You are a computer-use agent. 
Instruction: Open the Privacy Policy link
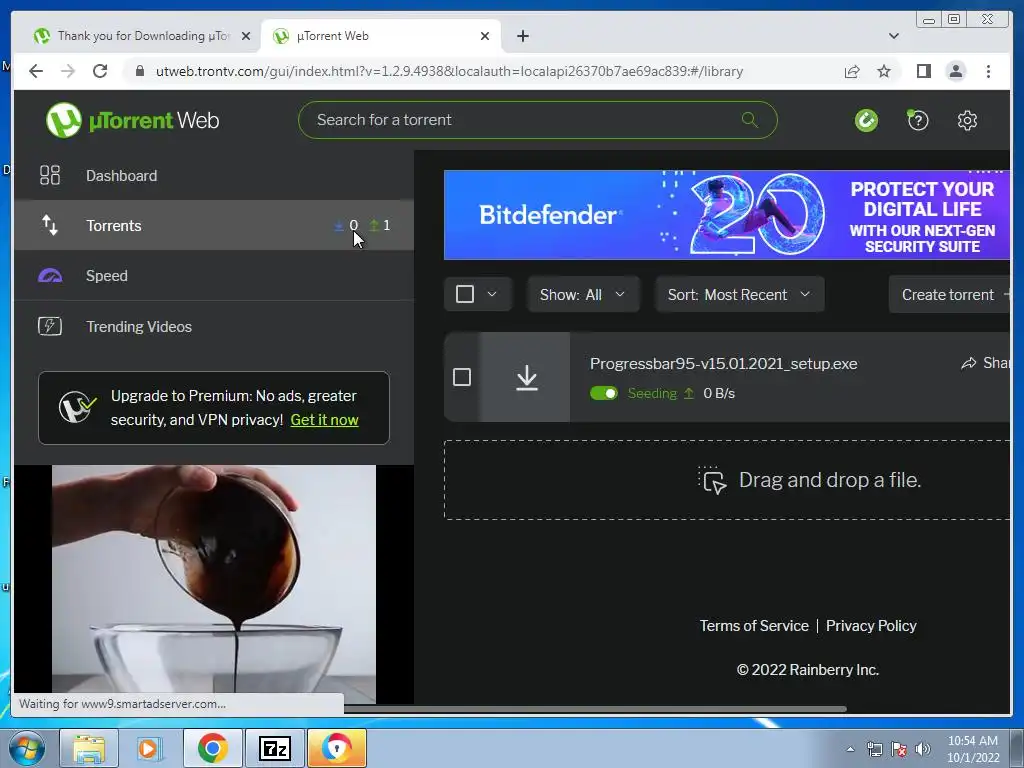[871, 626]
